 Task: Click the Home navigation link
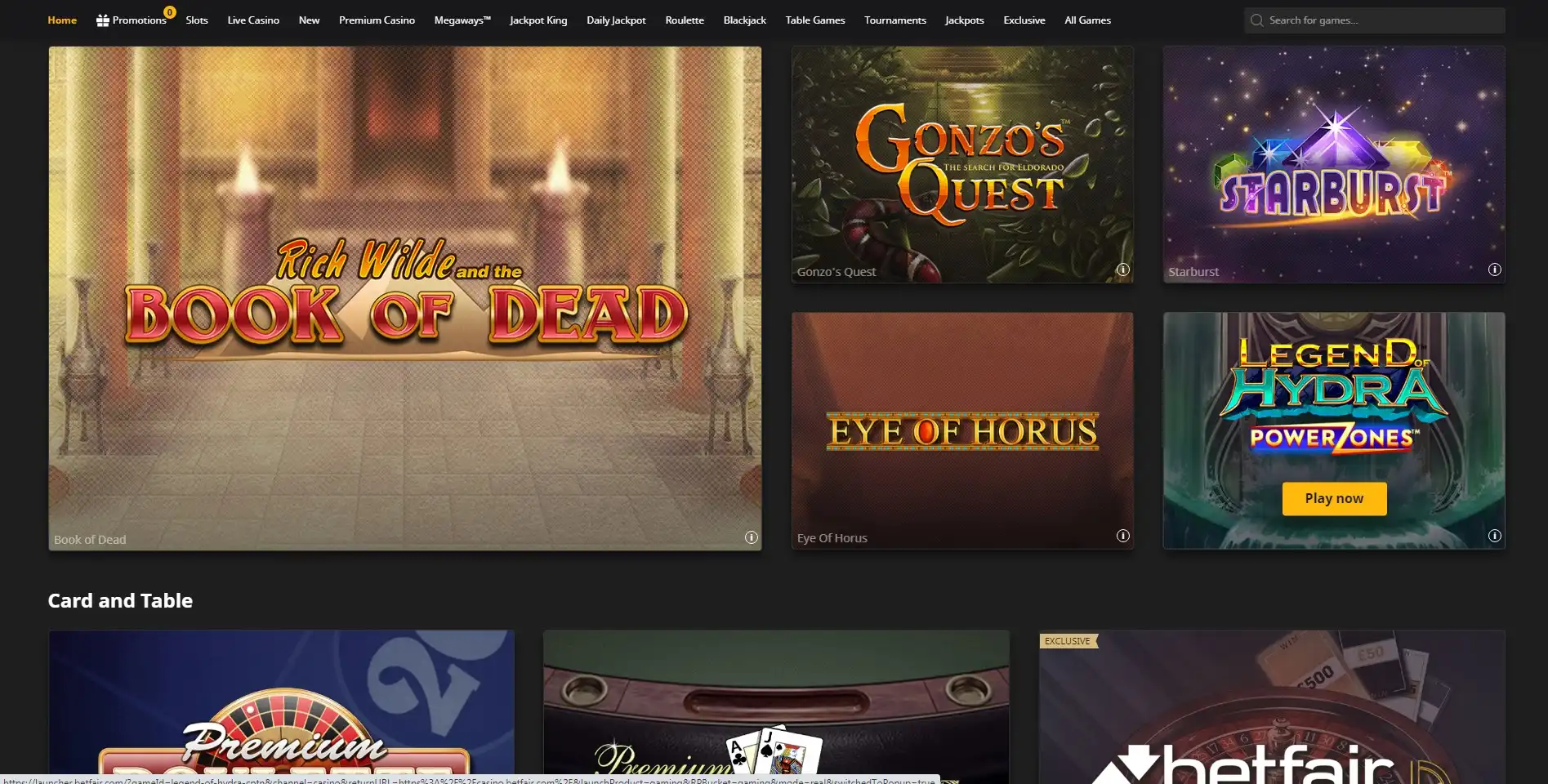click(61, 20)
